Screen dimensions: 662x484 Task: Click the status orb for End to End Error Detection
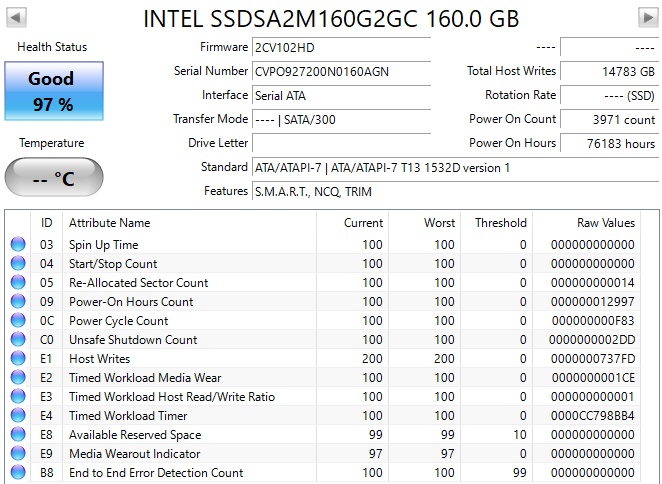18,473
